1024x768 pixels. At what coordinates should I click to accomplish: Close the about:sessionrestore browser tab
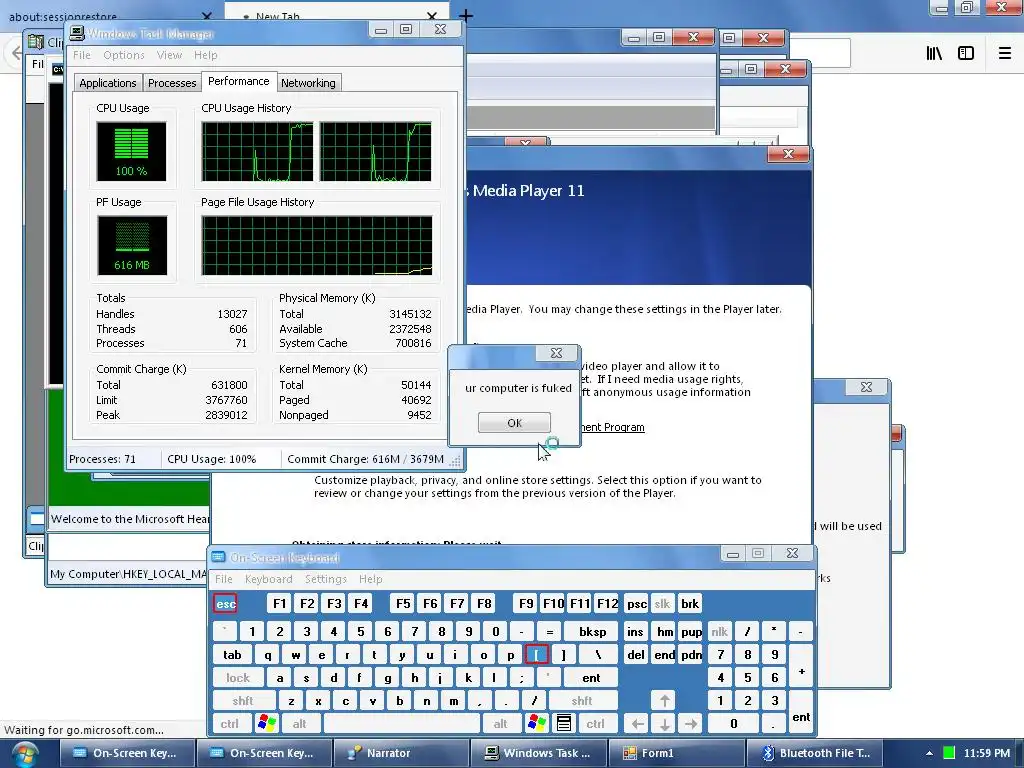[x=206, y=16]
